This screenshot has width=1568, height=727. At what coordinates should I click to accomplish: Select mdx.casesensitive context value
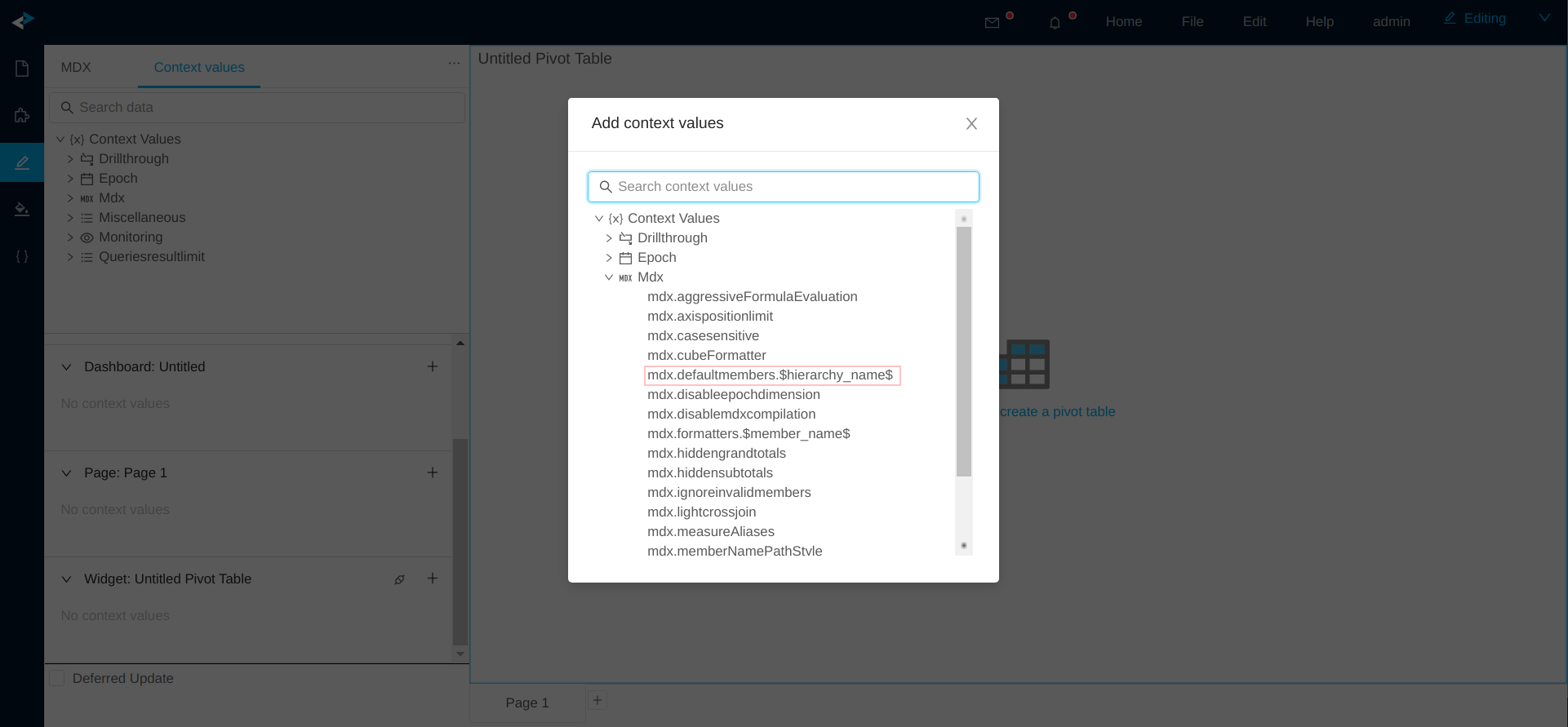pyautogui.click(x=703, y=336)
